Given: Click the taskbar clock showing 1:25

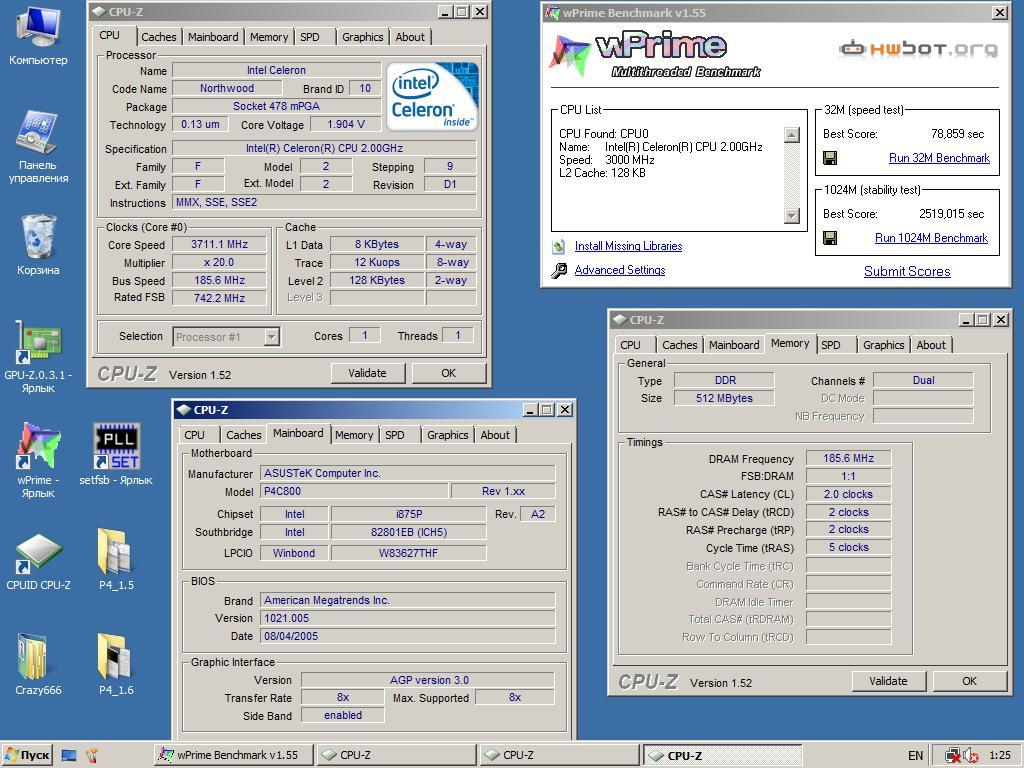Looking at the screenshot, I should tap(1000, 756).
